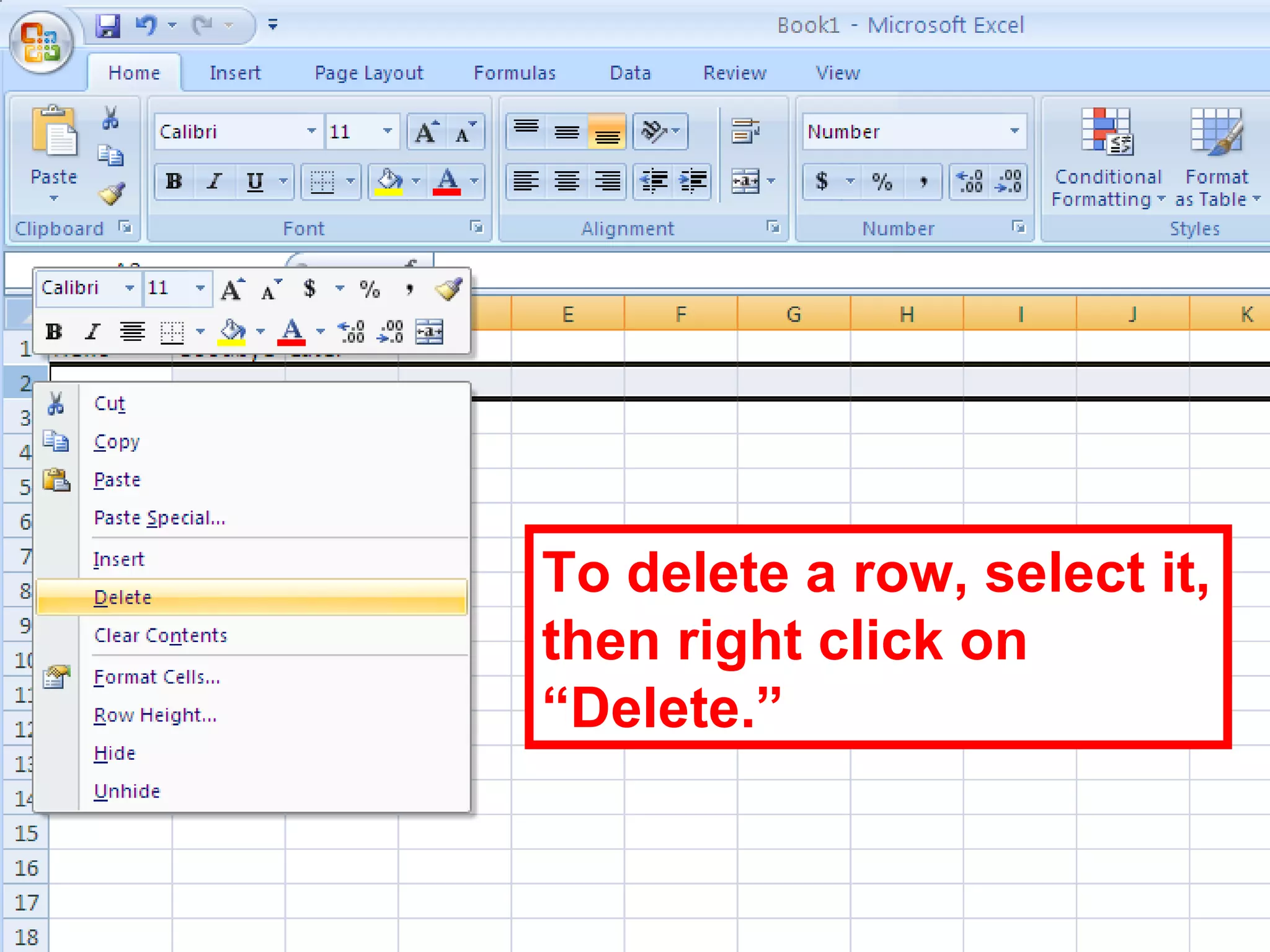This screenshot has width=1270, height=952.
Task: Open the View tab
Action: [838, 73]
